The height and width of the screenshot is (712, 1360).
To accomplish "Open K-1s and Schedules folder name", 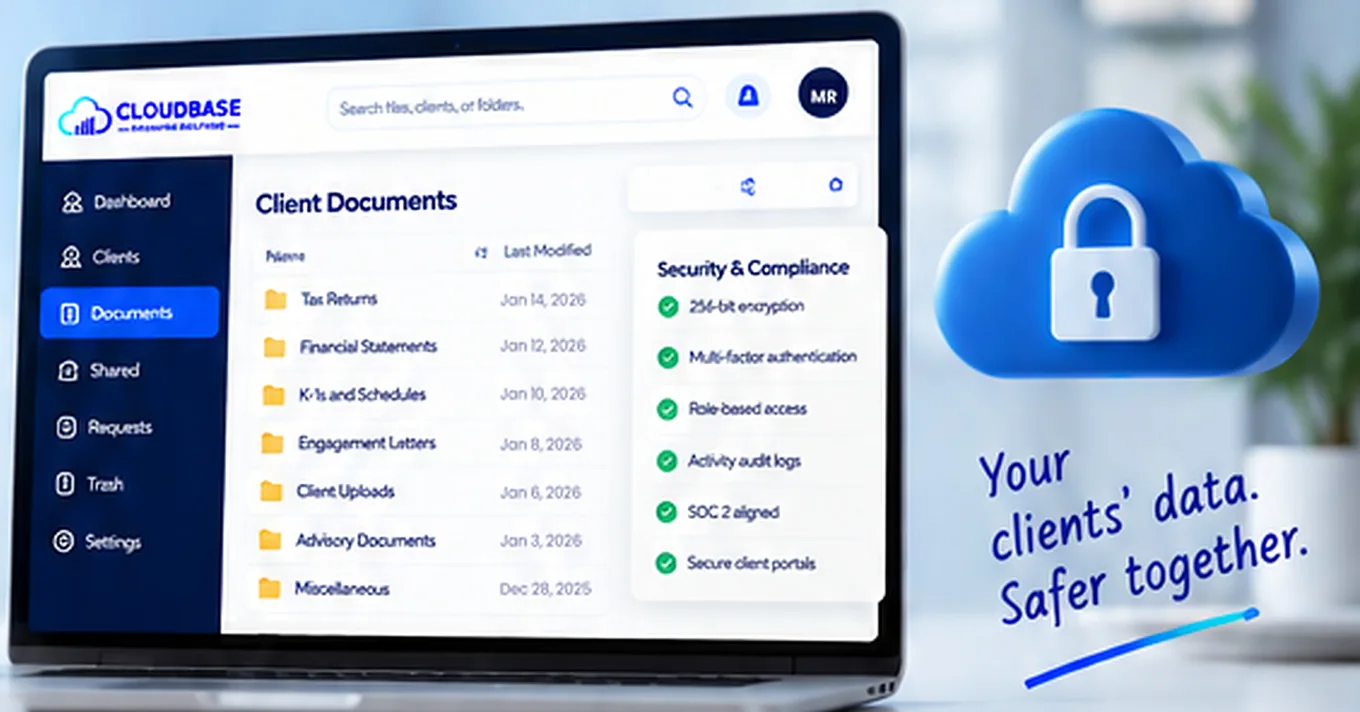I will coord(363,395).
